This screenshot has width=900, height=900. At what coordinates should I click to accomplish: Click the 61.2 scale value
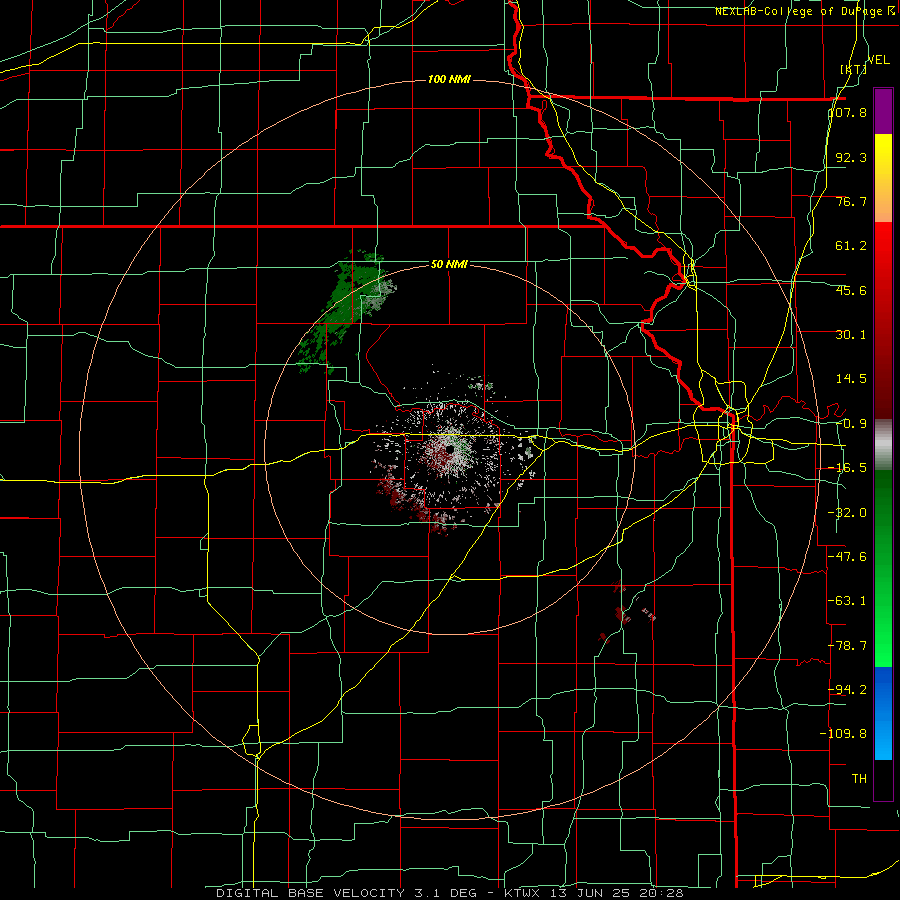point(851,246)
